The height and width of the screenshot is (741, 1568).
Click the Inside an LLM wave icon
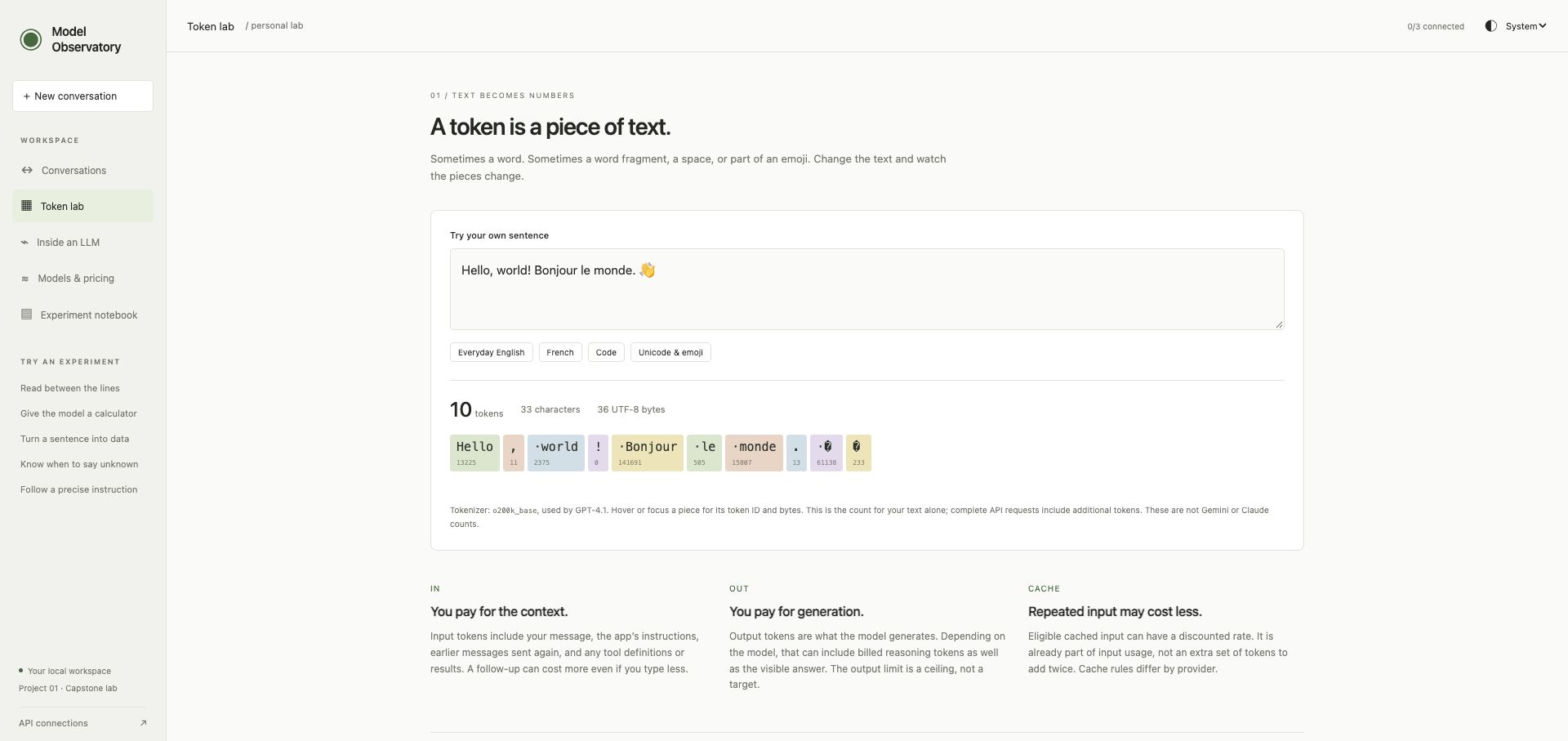24,243
